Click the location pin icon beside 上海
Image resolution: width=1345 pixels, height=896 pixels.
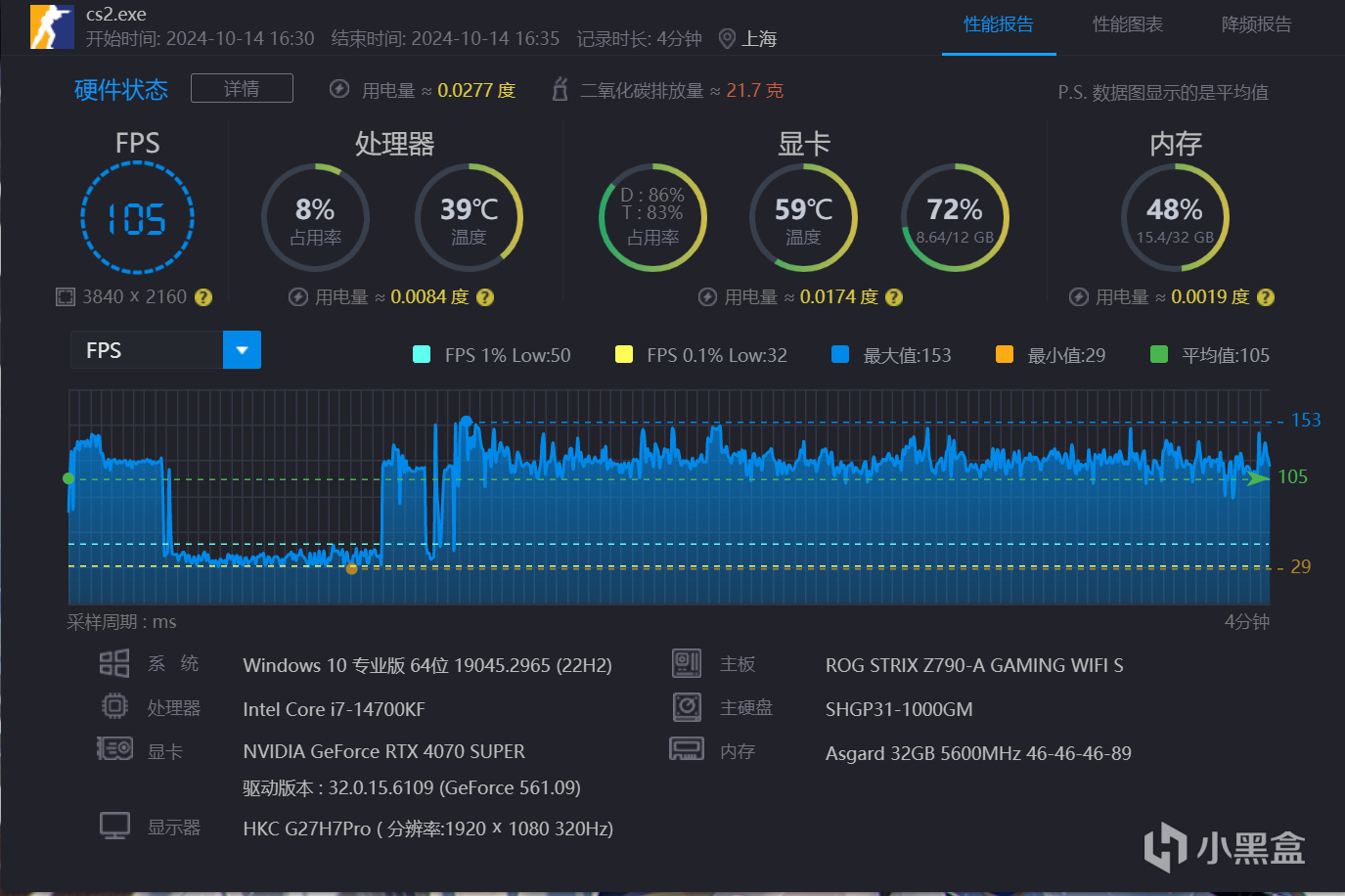tap(727, 39)
